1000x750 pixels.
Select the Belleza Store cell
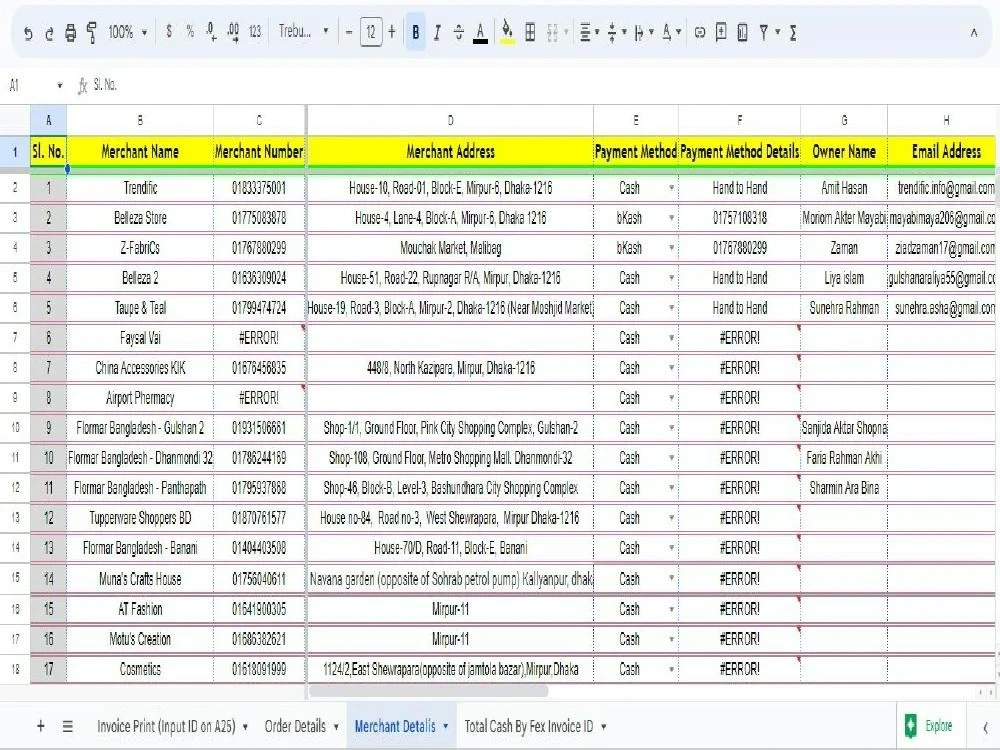[x=140, y=218]
